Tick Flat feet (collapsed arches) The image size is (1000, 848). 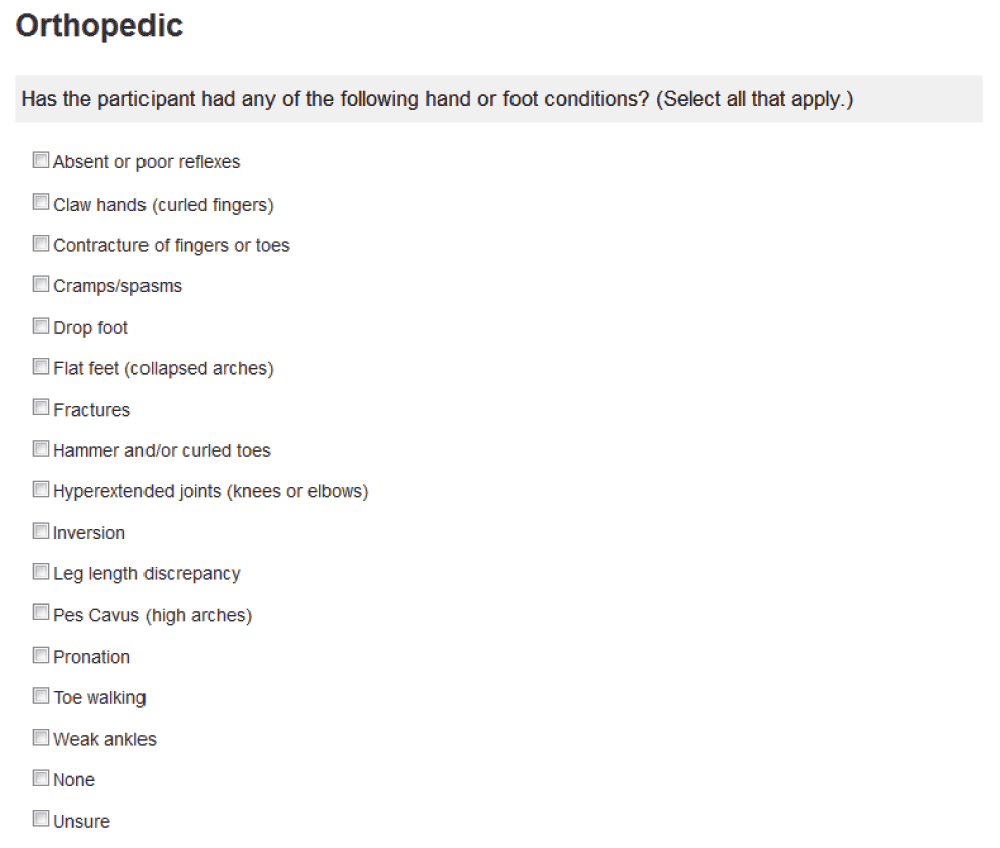[x=41, y=366]
